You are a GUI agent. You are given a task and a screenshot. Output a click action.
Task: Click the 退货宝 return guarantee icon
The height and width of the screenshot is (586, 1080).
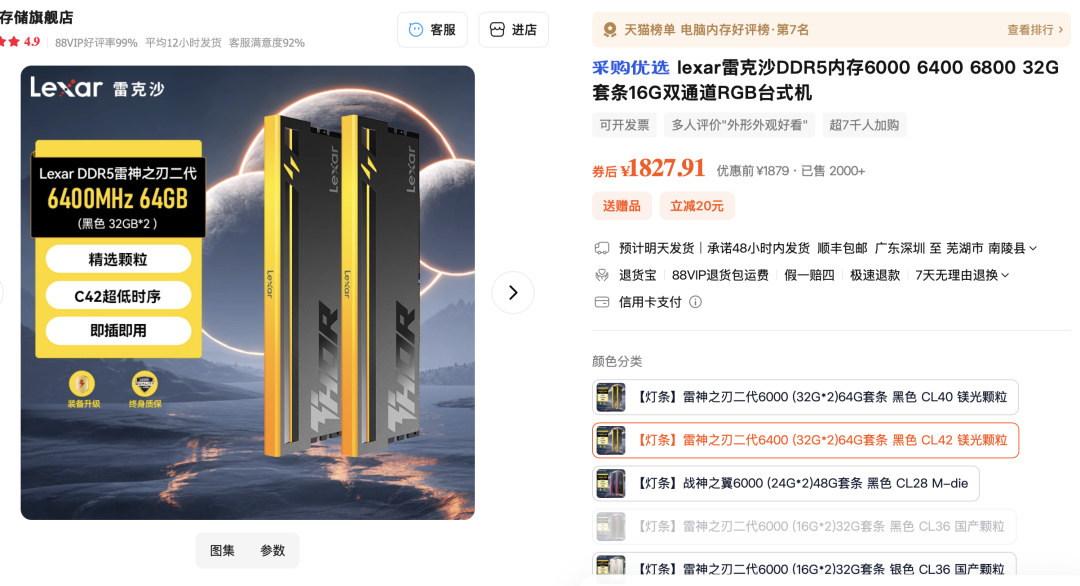[x=602, y=275]
